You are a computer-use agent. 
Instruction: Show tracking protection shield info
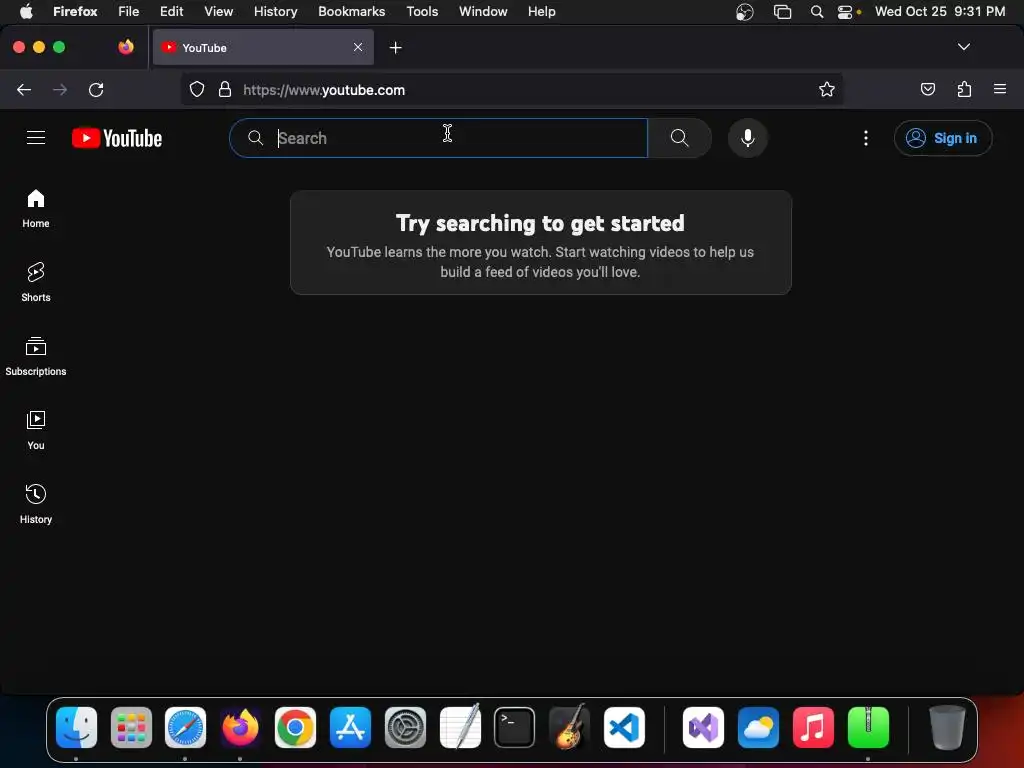[x=197, y=89]
